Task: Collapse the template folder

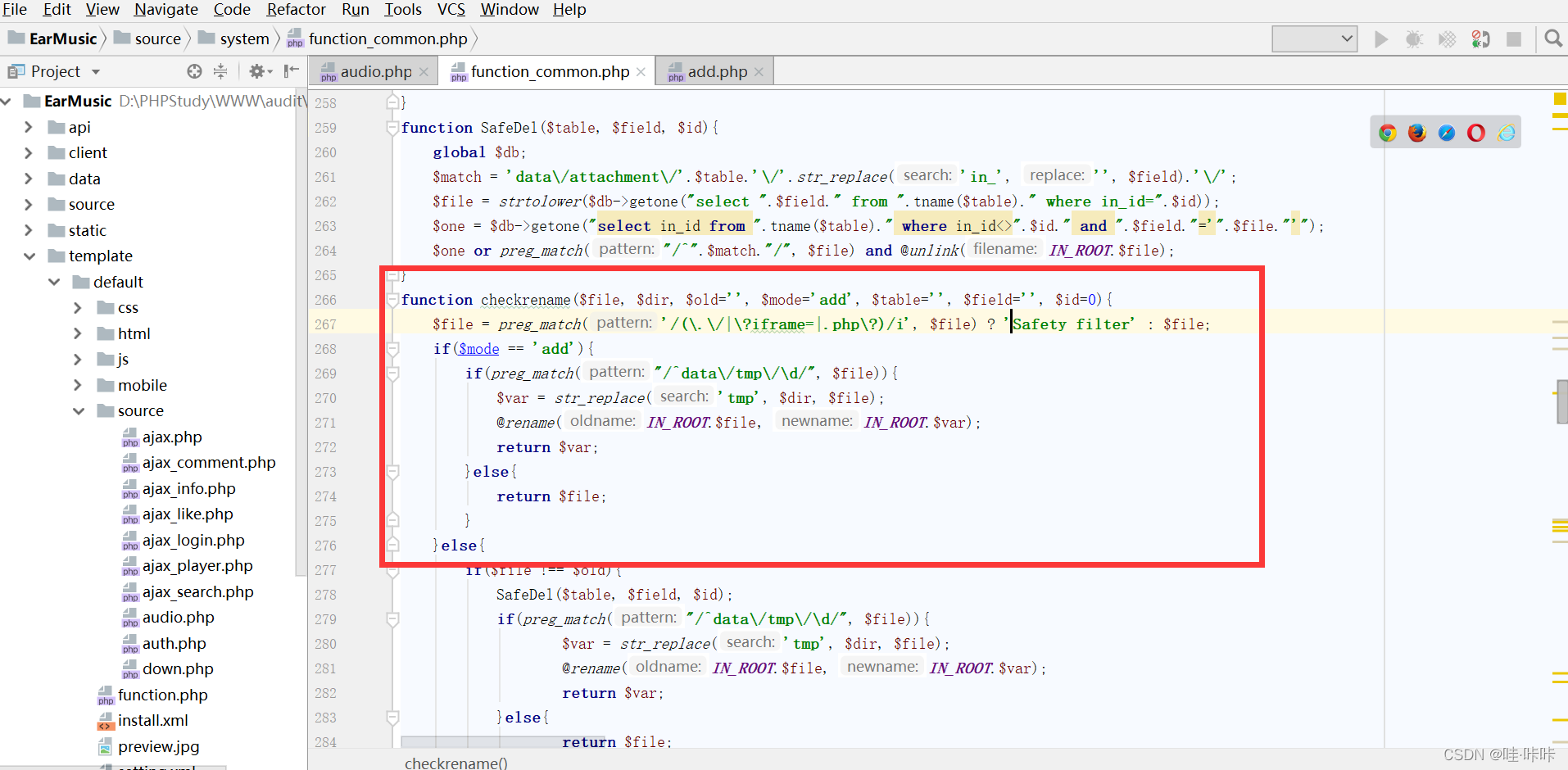Action: pyautogui.click(x=29, y=256)
